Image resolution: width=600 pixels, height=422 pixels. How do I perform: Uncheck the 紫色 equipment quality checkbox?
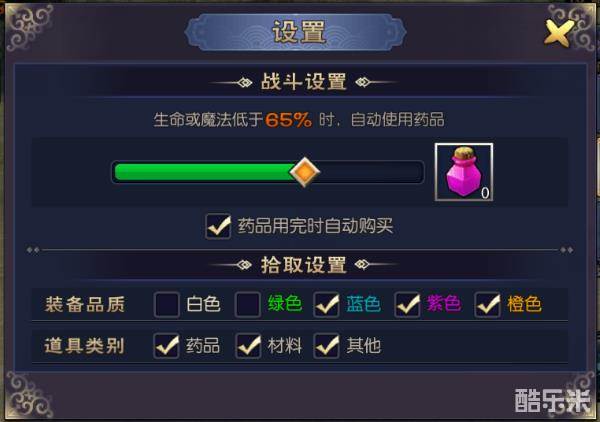pos(408,305)
